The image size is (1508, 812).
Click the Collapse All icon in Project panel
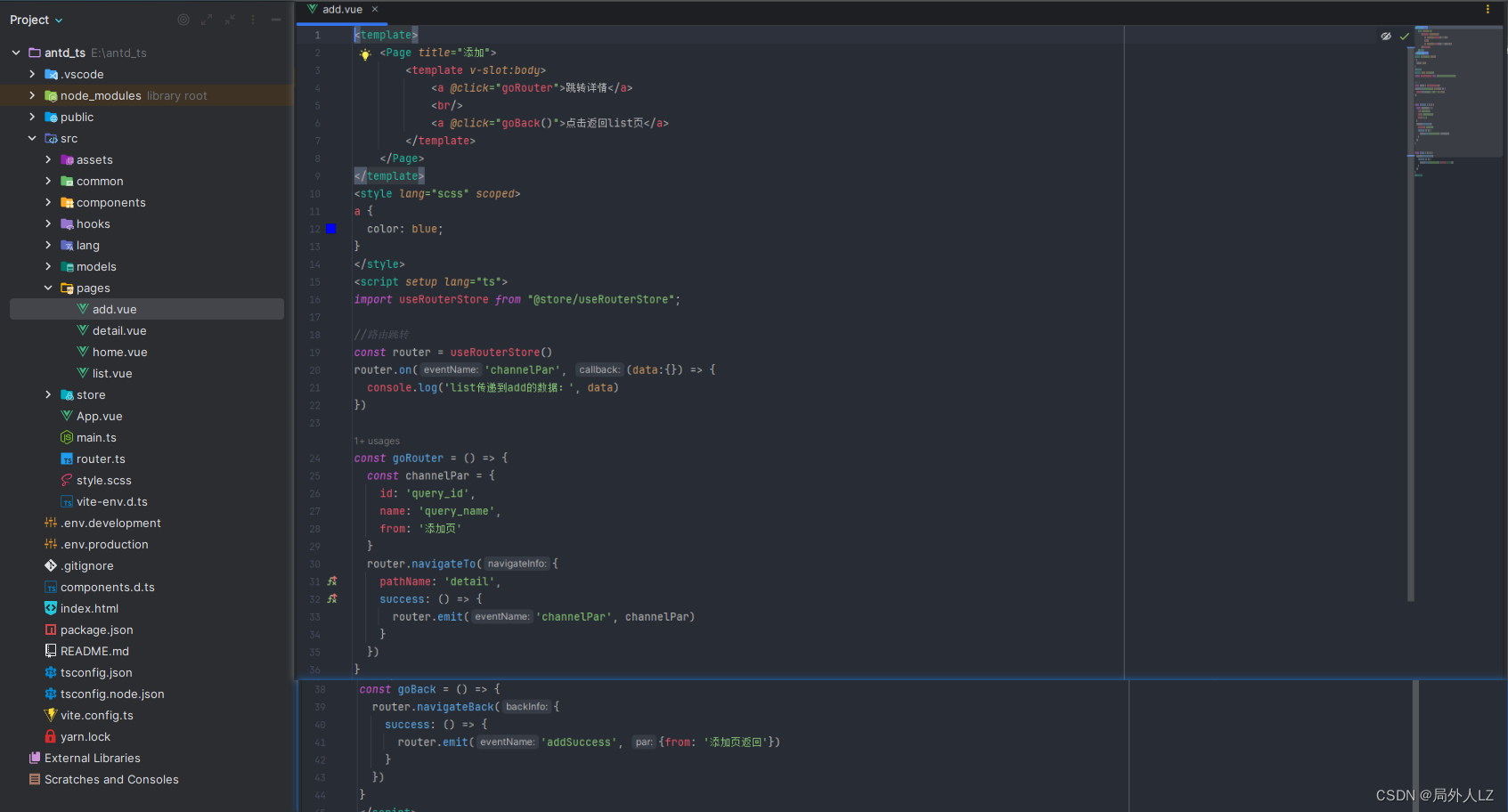point(230,20)
